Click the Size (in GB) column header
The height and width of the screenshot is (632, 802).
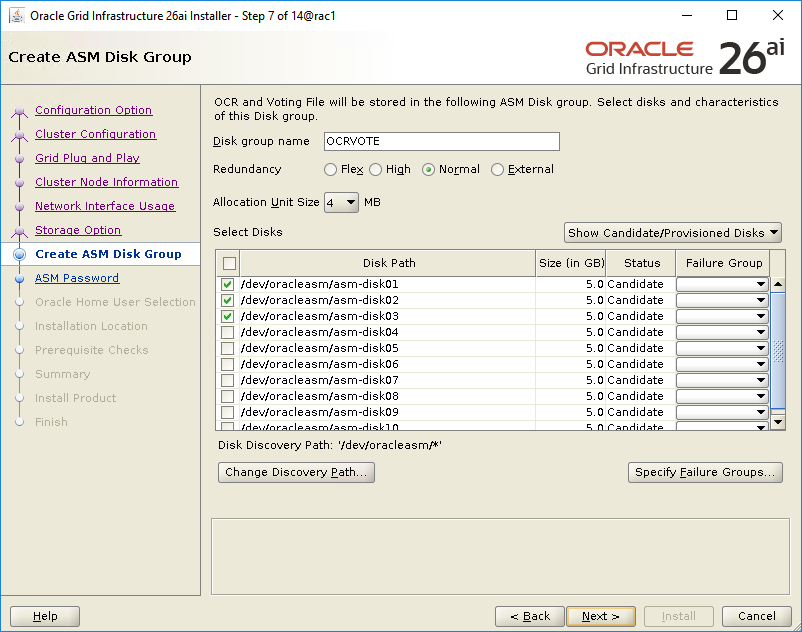(x=571, y=263)
